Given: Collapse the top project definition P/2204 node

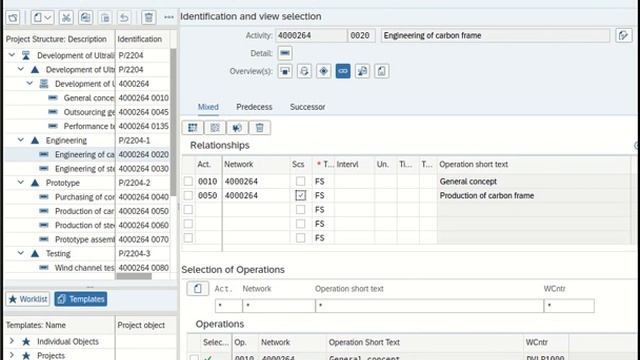Looking at the screenshot, I should [12, 55].
